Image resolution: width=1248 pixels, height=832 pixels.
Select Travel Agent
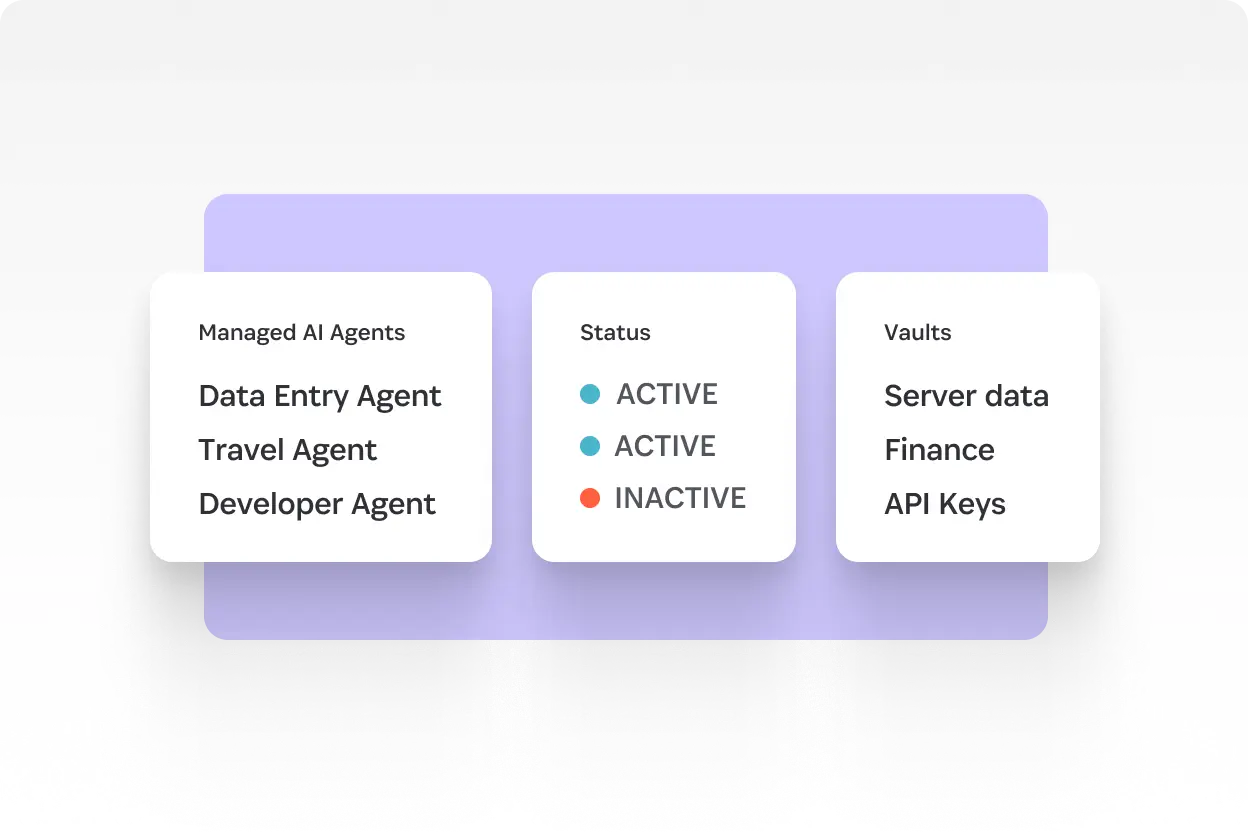[x=288, y=450]
